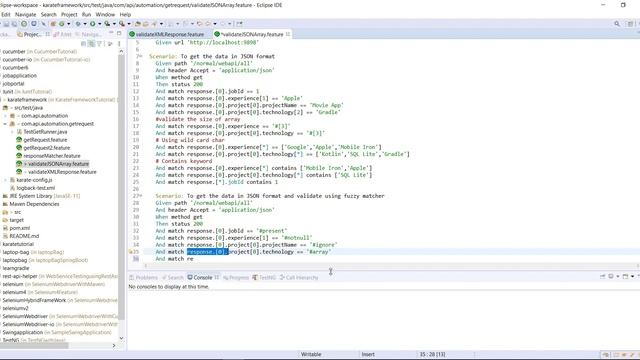Switch to the Call Hierarchy tab
Screen dimensions: 640x360
coord(299,278)
